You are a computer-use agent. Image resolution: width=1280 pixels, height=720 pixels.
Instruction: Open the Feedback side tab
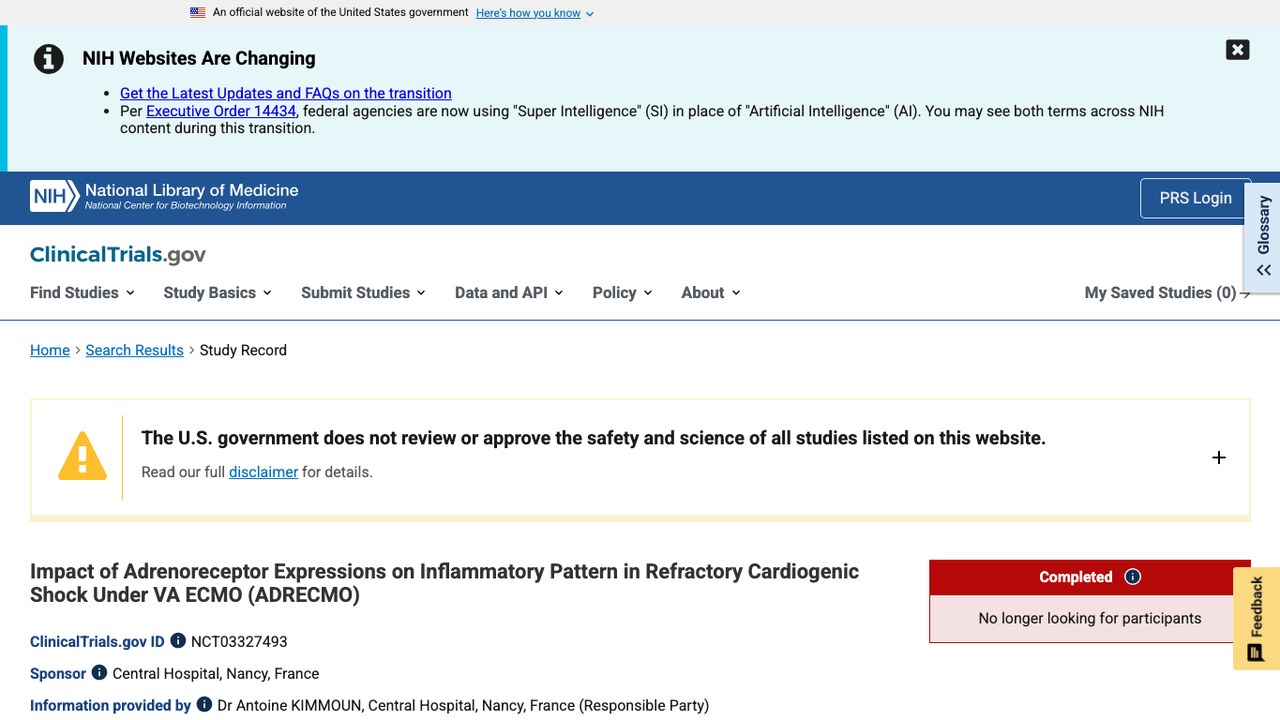click(x=1256, y=618)
